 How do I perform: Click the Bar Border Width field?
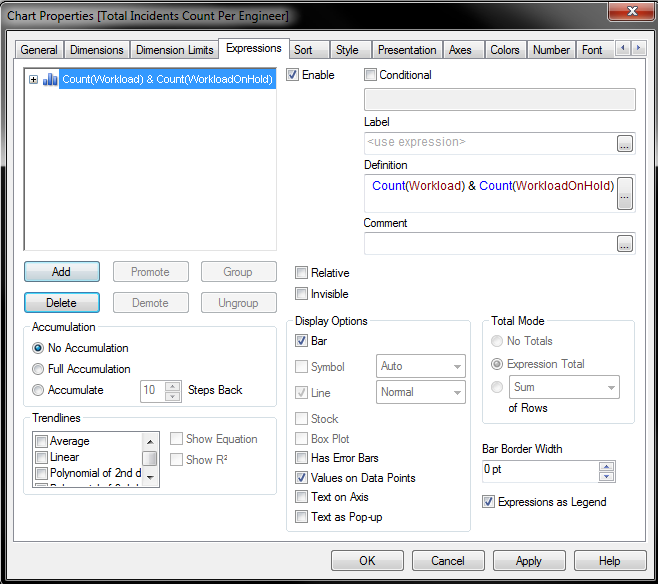(540, 471)
